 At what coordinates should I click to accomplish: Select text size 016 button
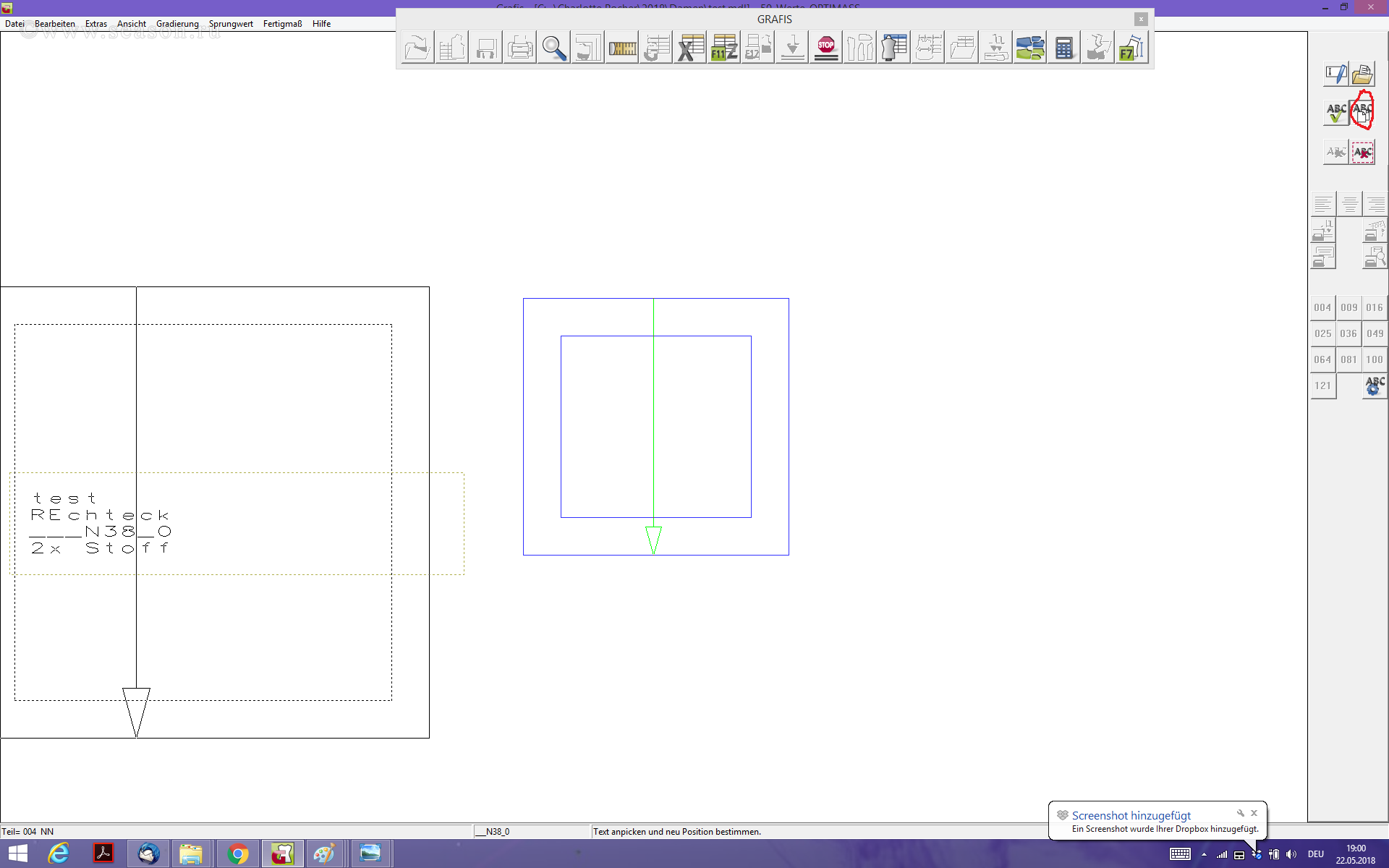tap(1374, 307)
